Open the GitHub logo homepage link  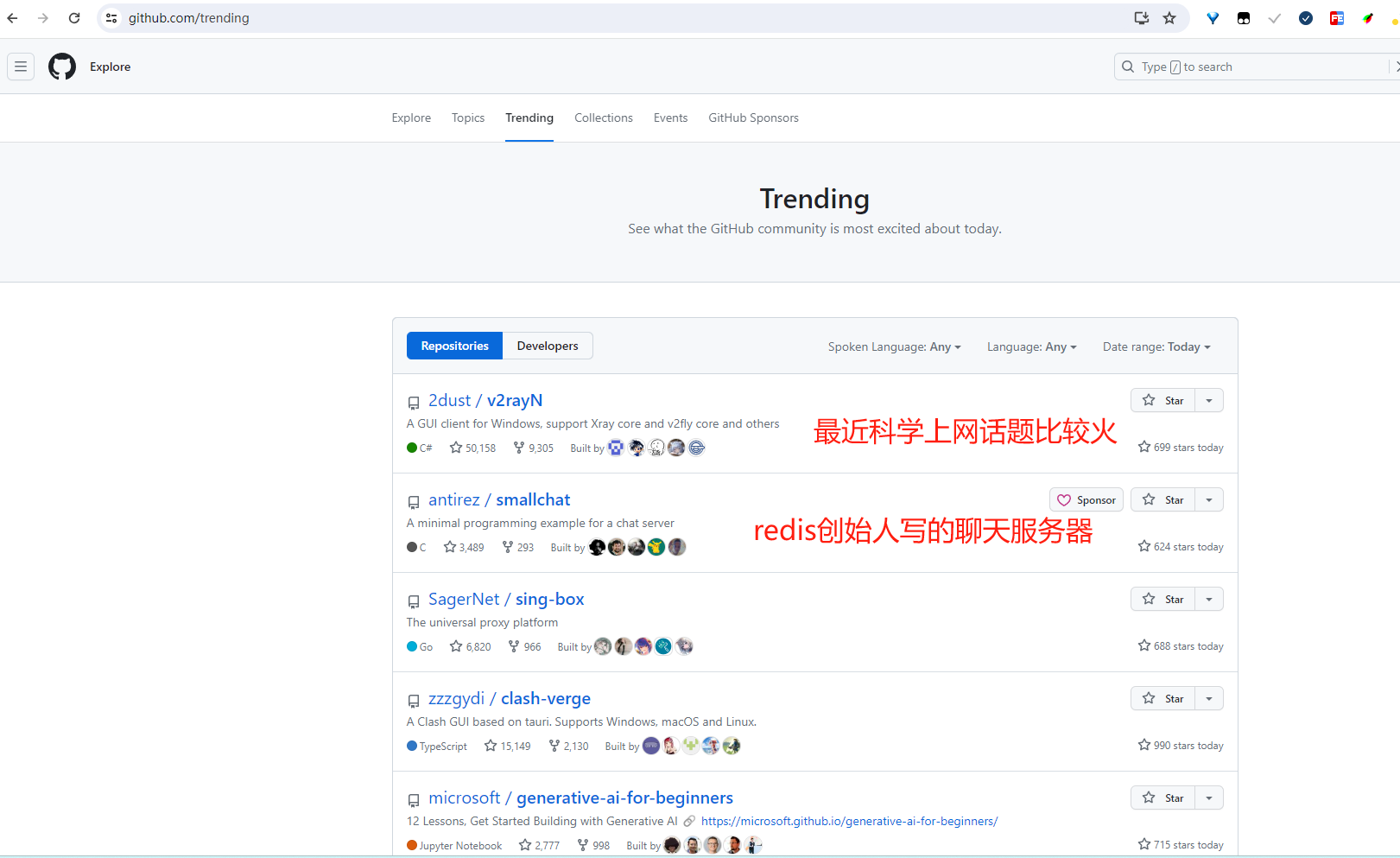coord(62,67)
